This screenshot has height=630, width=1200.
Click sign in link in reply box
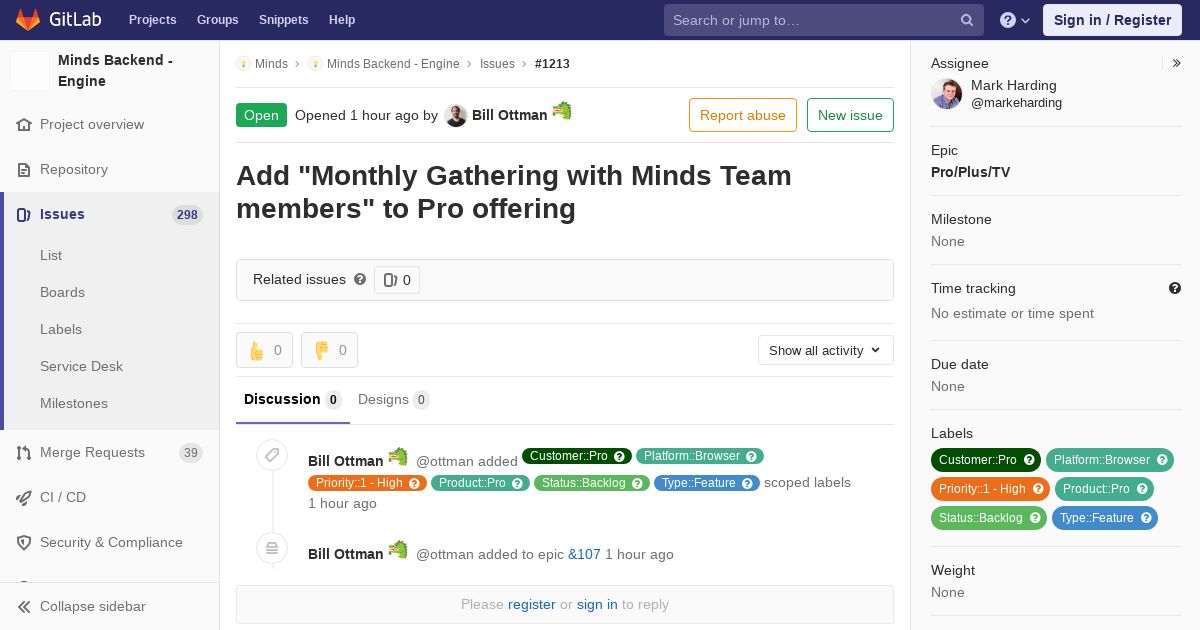click(x=597, y=604)
